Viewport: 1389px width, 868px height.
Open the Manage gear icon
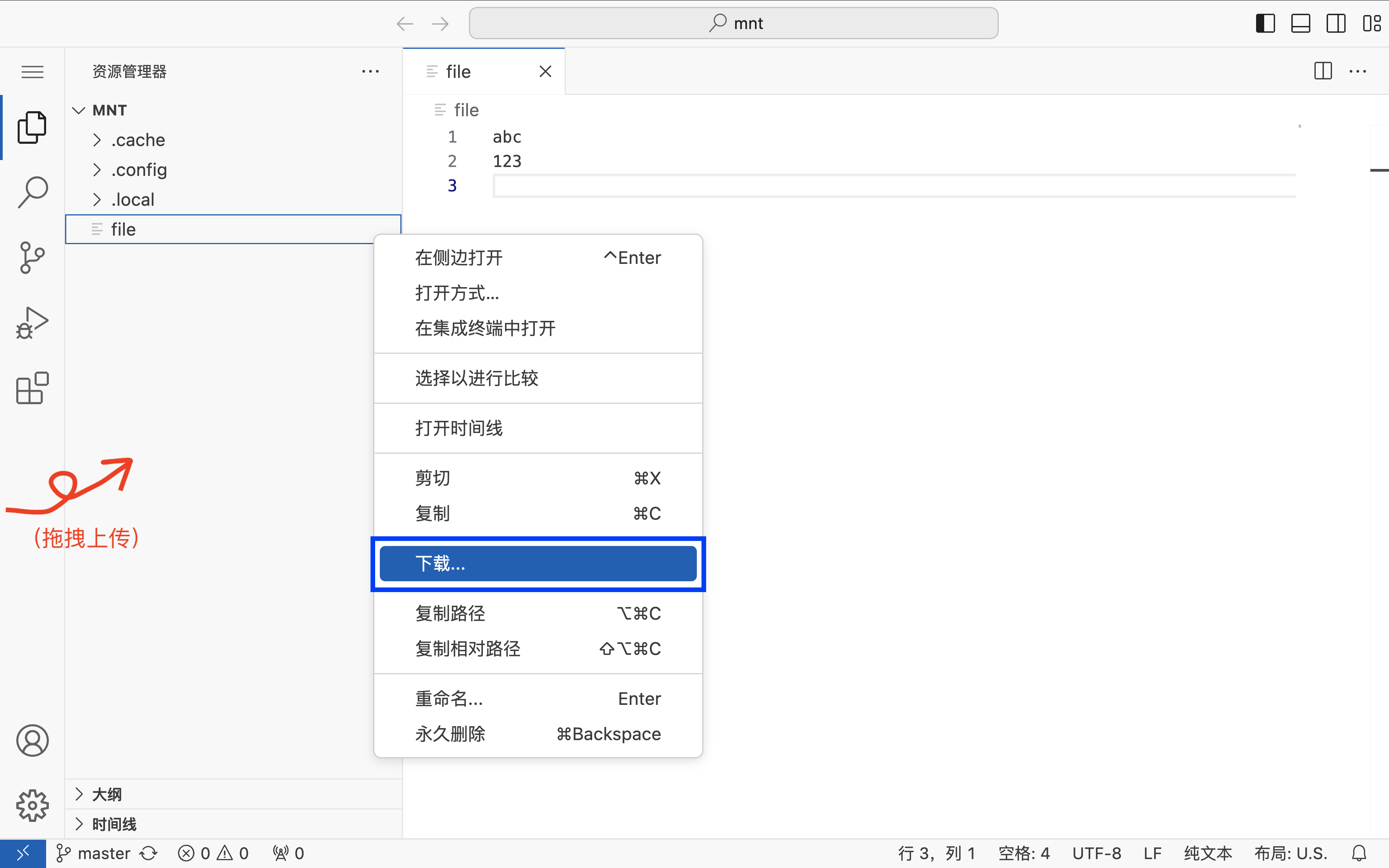(x=32, y=806)
